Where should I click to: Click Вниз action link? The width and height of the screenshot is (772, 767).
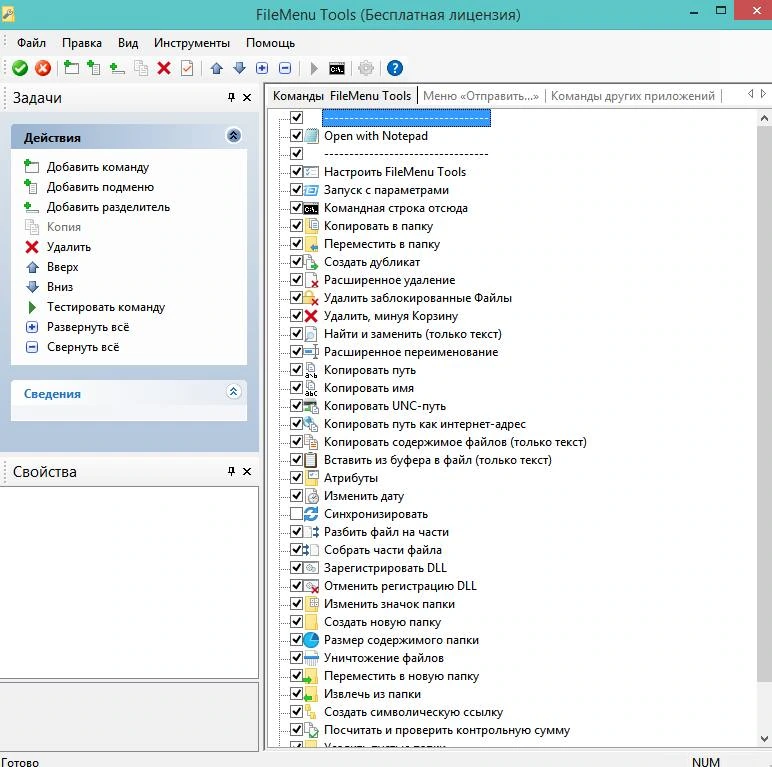[60, 287]
